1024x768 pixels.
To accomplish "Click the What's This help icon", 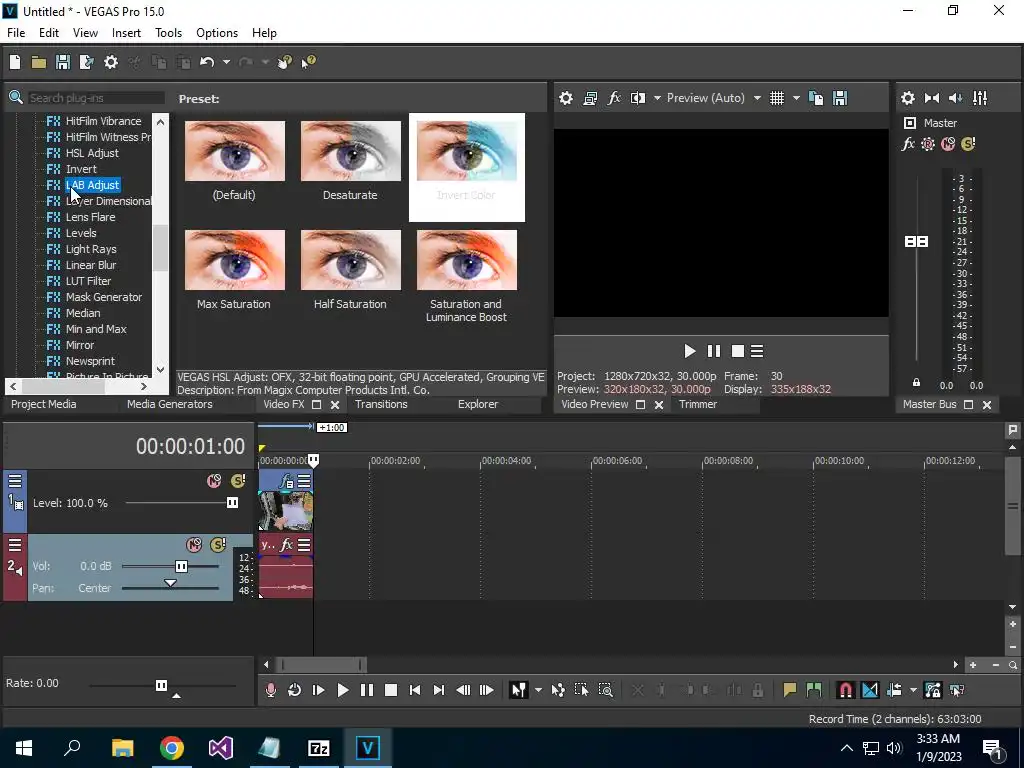I will click(308, 62).
